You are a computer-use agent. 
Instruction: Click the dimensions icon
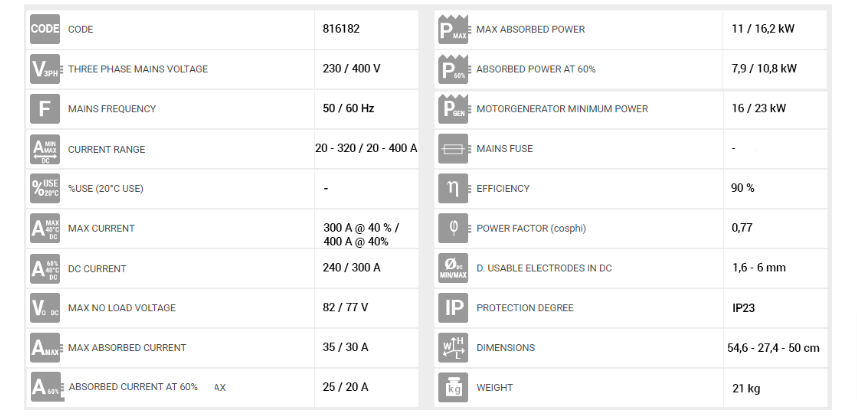click(x=453, y=347)
